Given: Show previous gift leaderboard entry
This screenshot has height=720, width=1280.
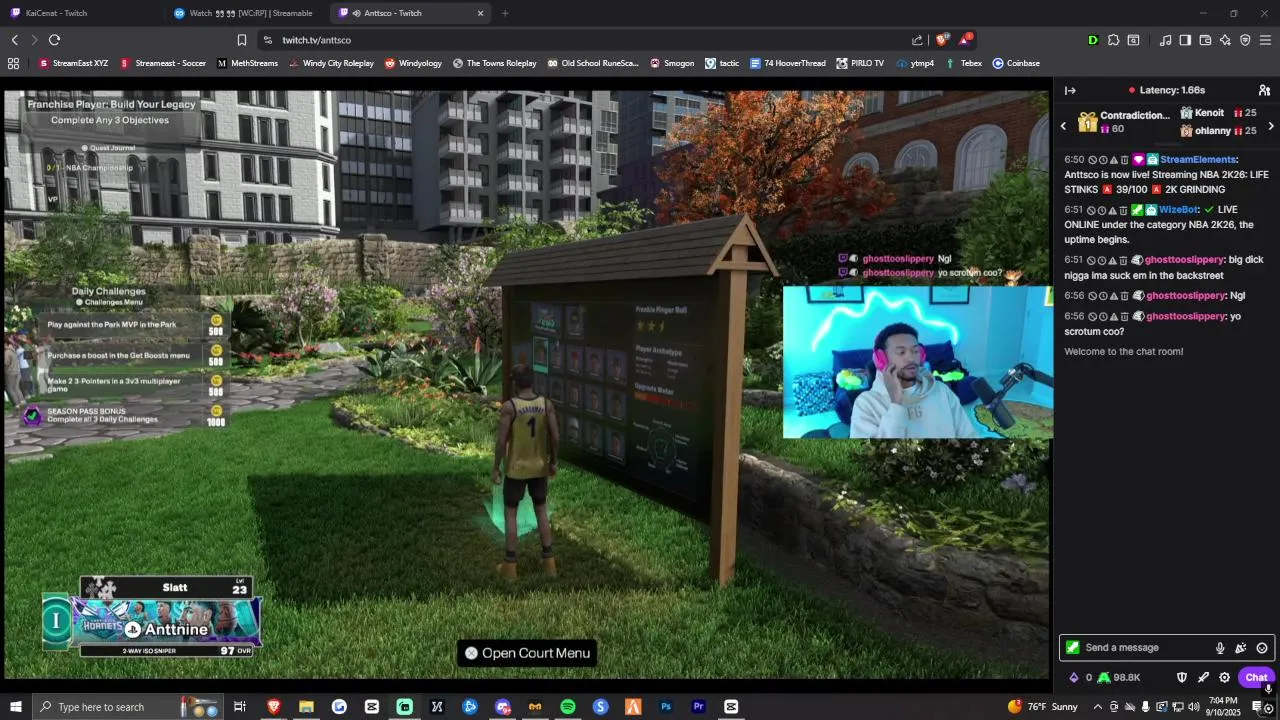Looking at the screenshot, I should click(x=1063, y=125).
